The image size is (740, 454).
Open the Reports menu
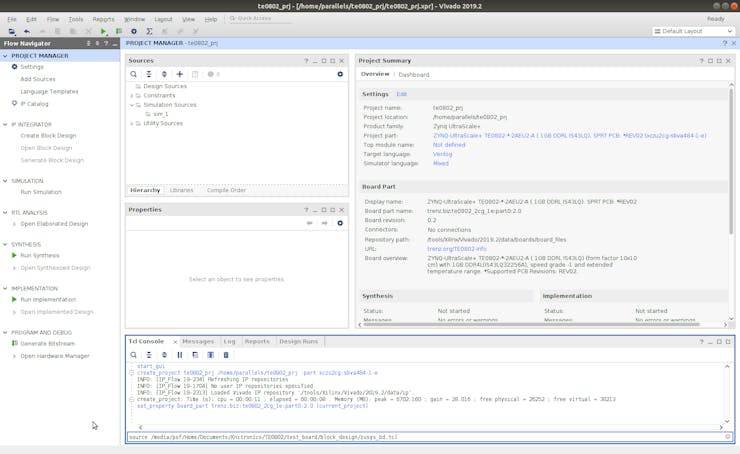pyautogui.click(x=103, y=19)
